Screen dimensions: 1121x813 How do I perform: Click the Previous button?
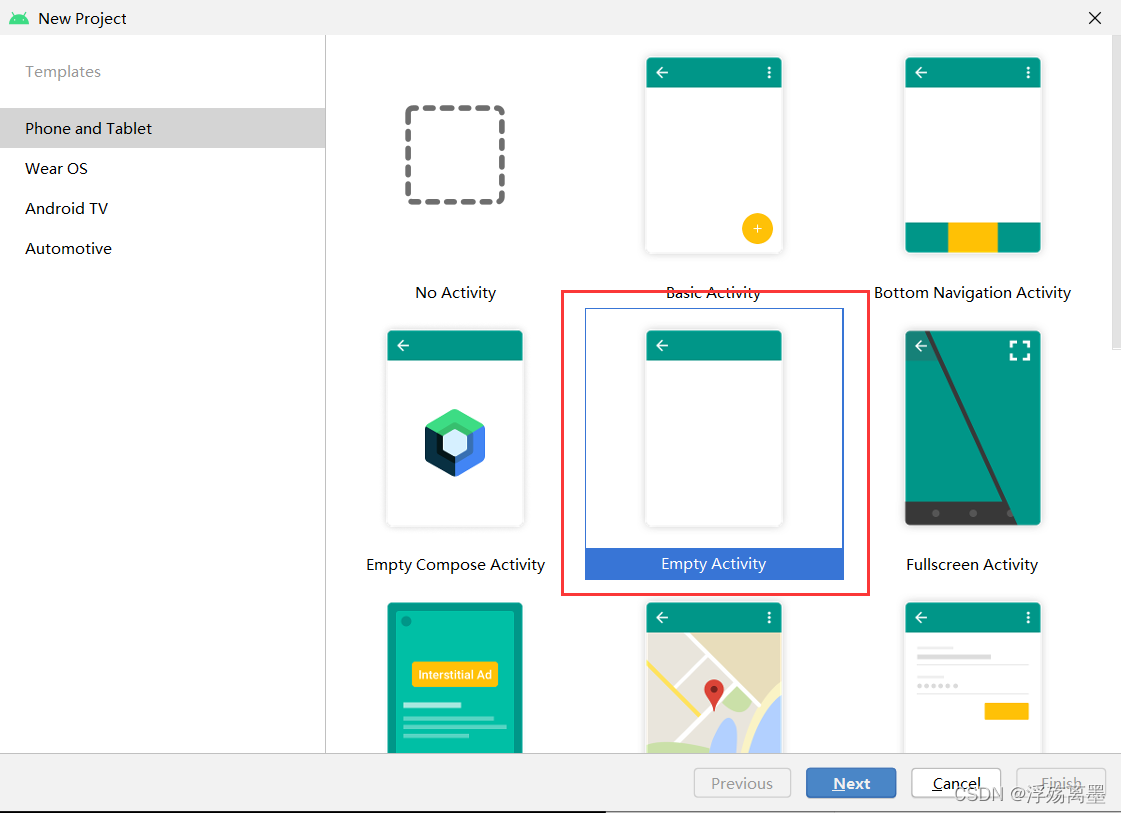tap(742, 783)
